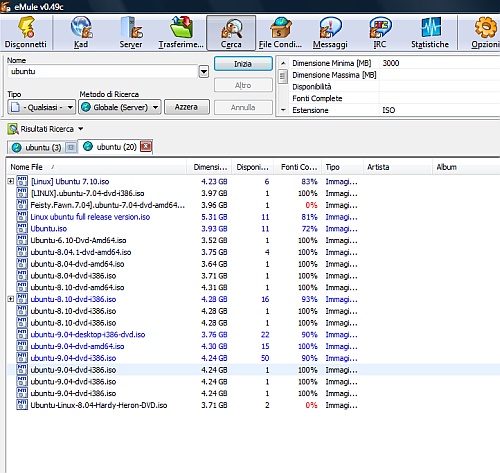Open the Server list panel
The image size is (500, 473).
click(x=131, y=33)
